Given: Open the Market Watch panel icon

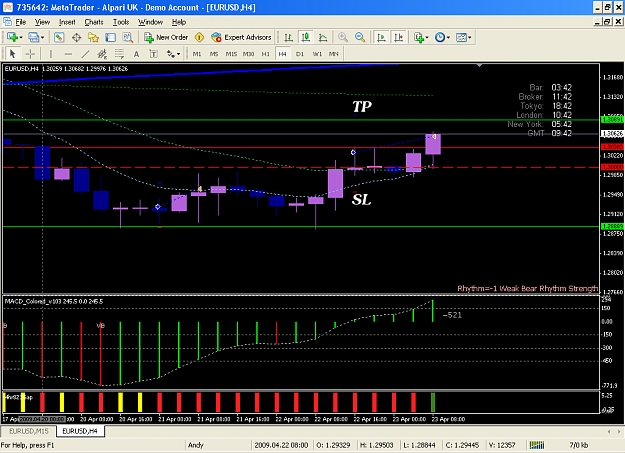Looking at the screenshot, I should (x=59, y=37).
